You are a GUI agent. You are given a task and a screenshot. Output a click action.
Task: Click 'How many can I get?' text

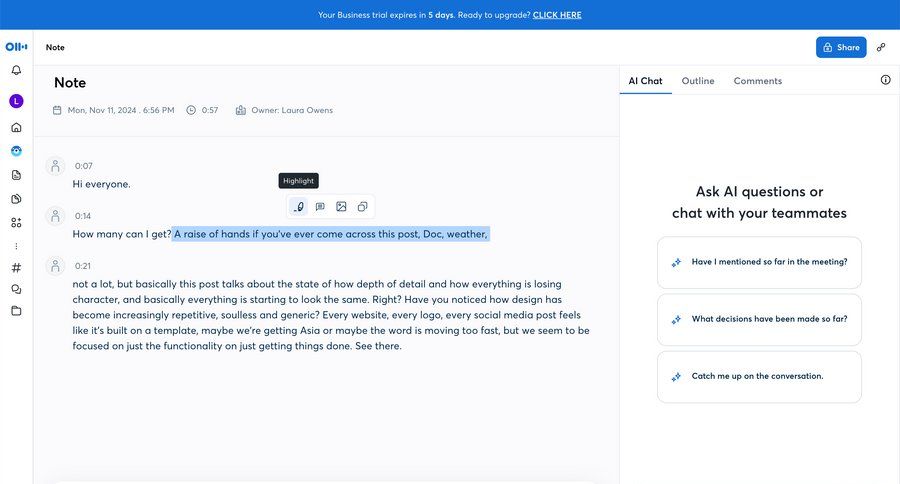(x=122, y=234)
